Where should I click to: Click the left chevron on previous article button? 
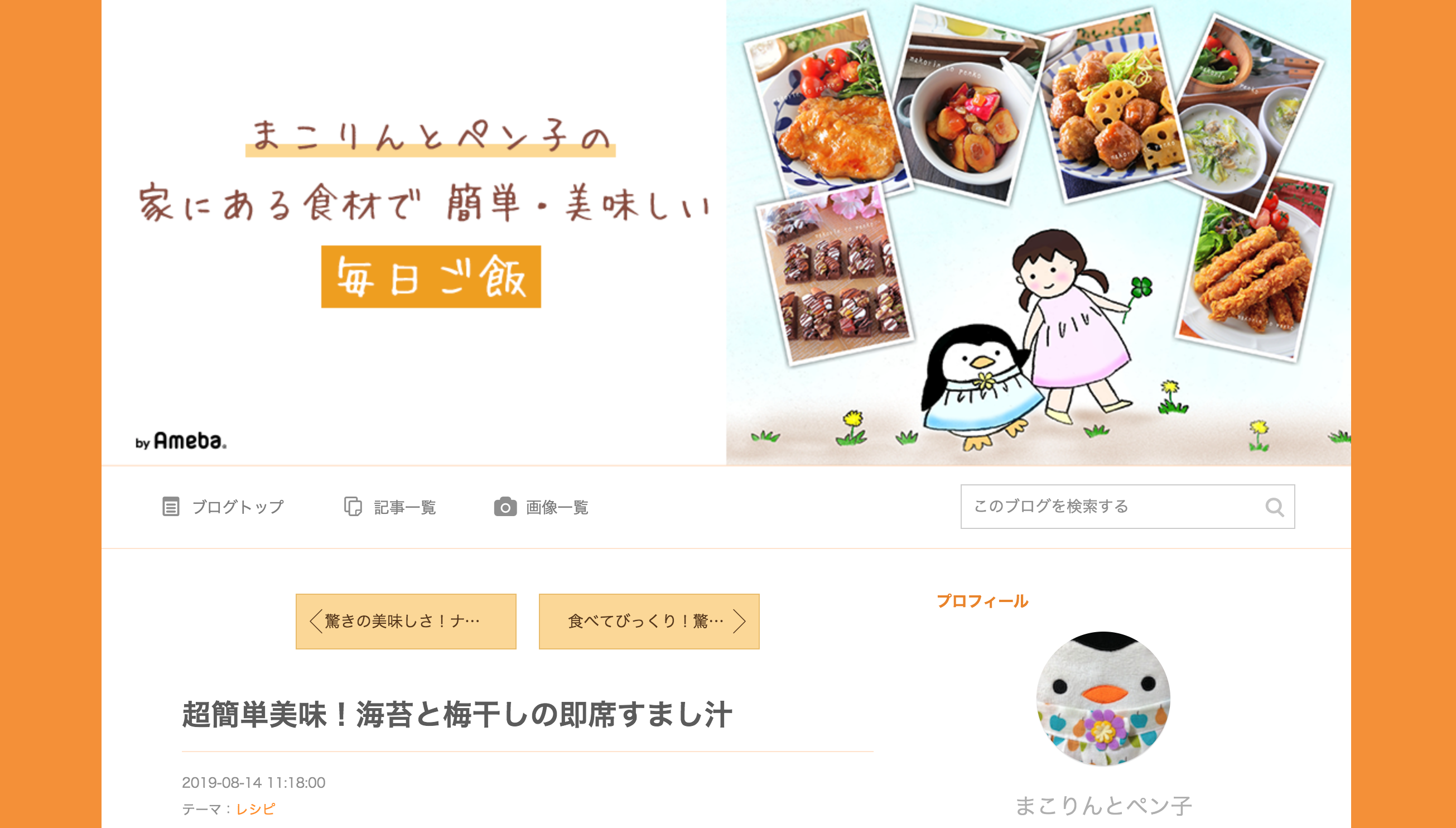click(316, 621)
